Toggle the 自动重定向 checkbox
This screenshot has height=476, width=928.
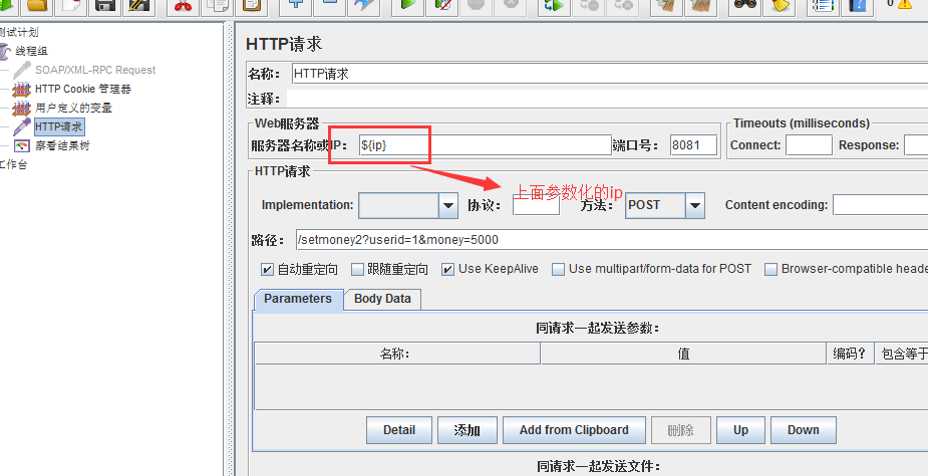coord(267,269)
